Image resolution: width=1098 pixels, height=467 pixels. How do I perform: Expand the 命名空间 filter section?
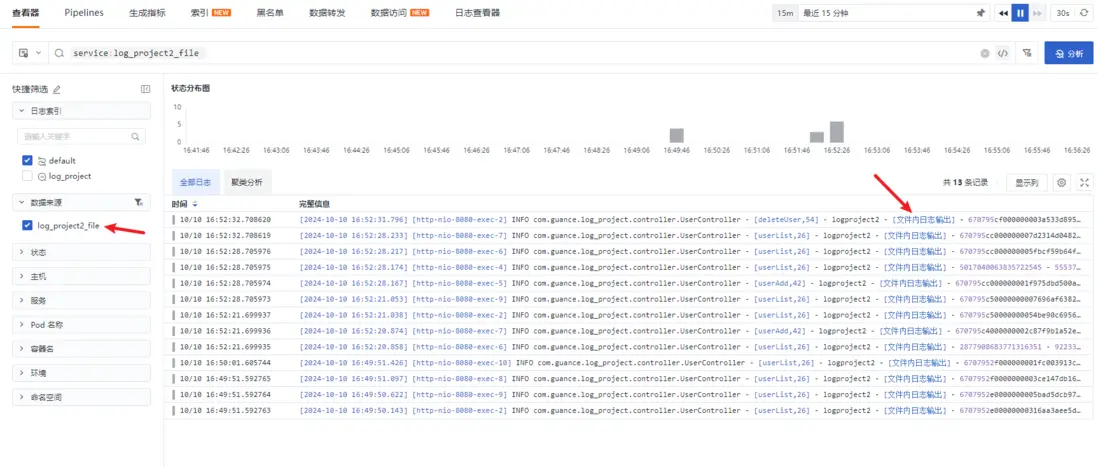click(81, 397)
